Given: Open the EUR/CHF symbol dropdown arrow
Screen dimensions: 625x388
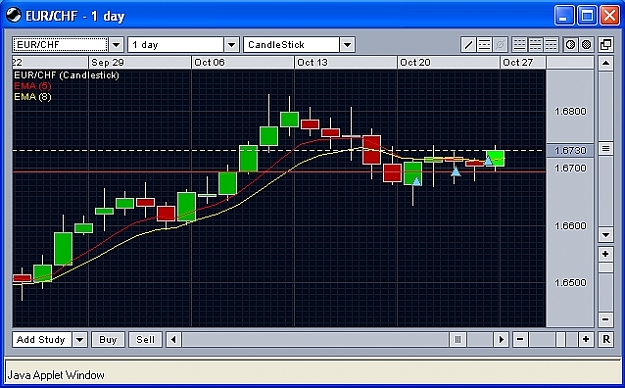Looking at the screenshot, I should (116, 45).
